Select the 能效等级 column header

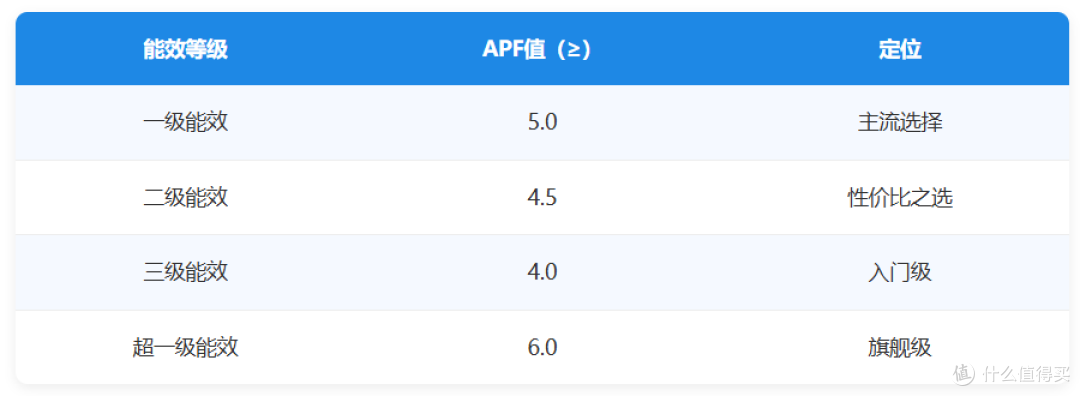coord(185,50)
